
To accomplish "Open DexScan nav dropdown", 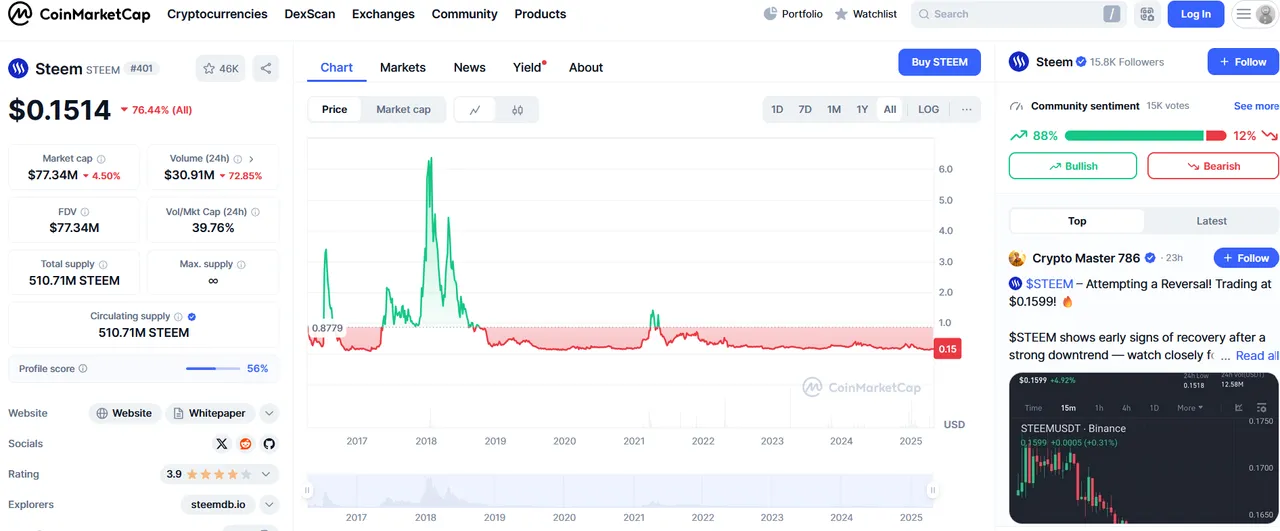I will coord(310,14).
